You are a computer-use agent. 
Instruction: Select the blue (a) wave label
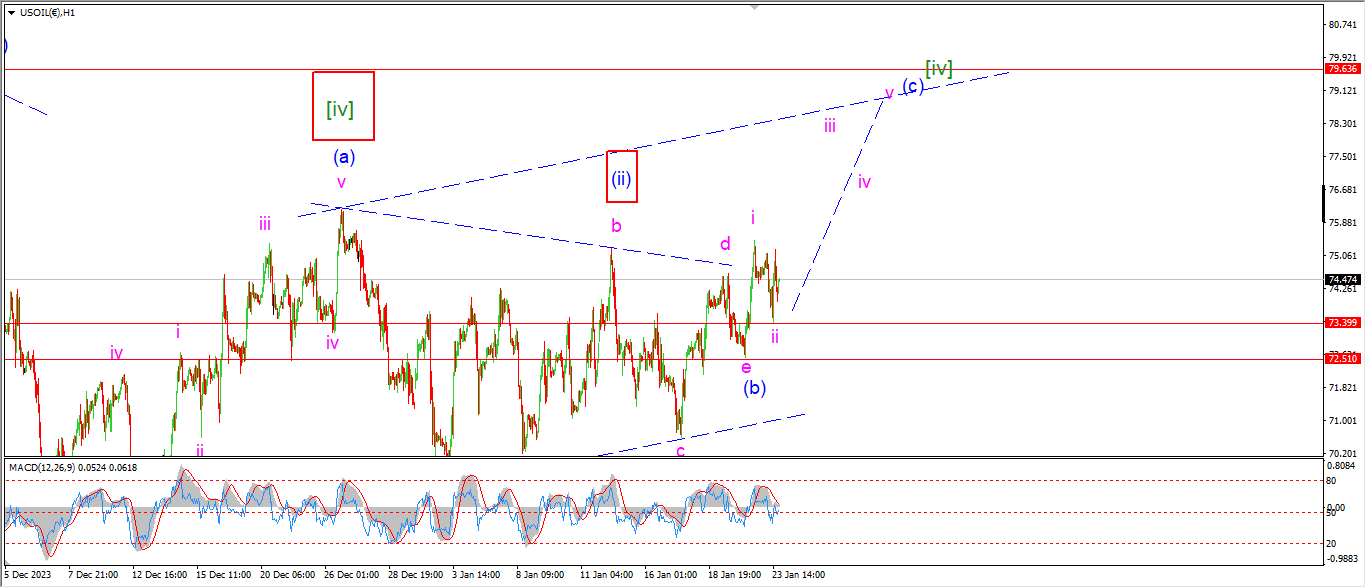(x=344, y=157)
